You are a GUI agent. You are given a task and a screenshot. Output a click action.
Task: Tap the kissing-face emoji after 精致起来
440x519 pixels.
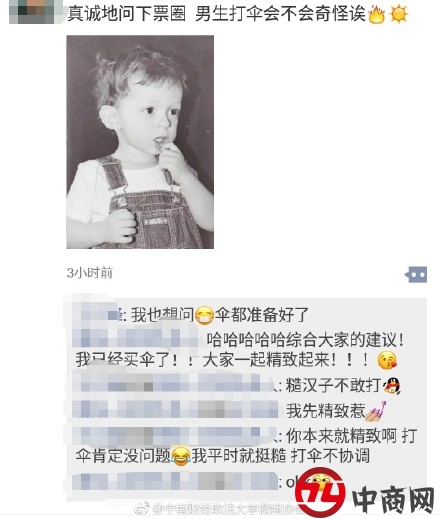click(x=387, y=361)
